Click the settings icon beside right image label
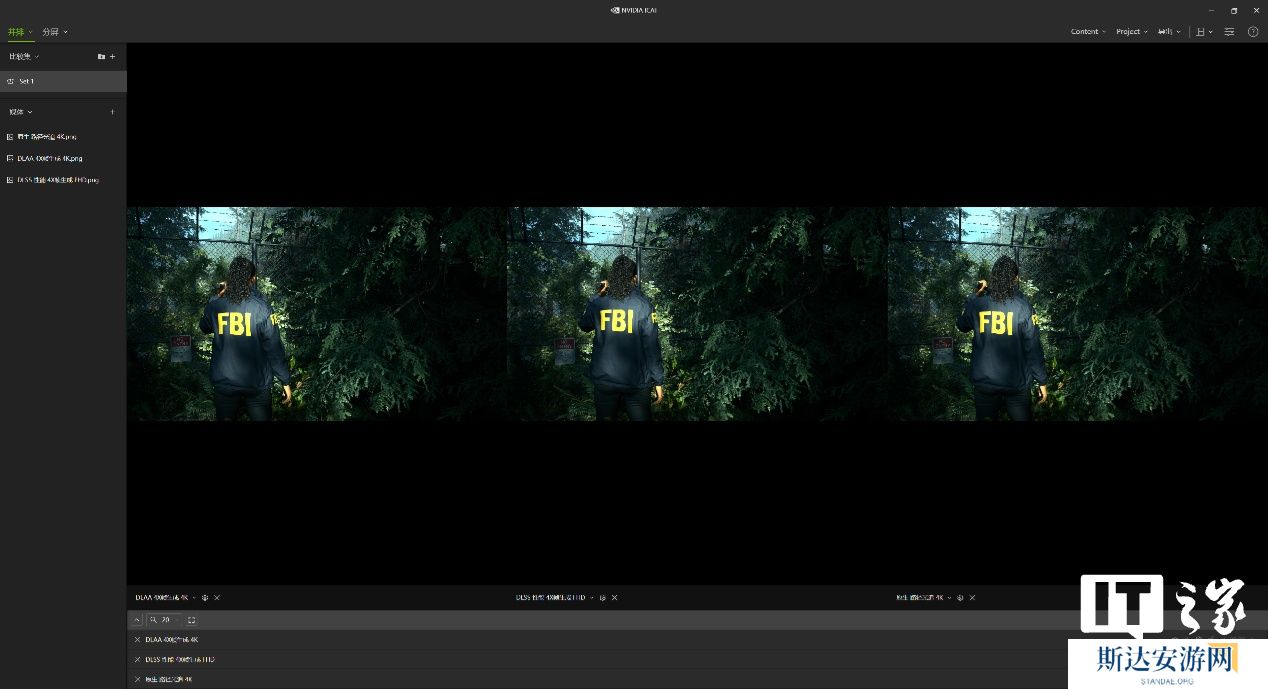Image resolution: width=1268 pixels, height=689 pixels. coord(960,598)
